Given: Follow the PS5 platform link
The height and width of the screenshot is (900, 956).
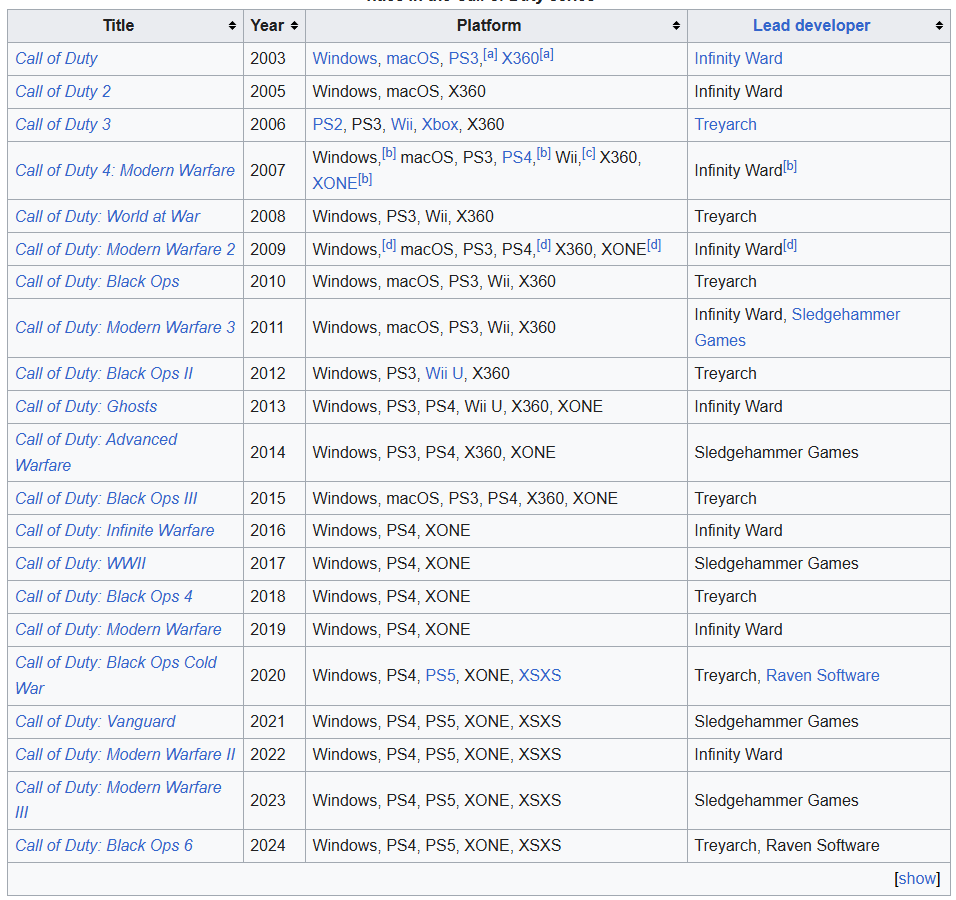Looking at the screenshot, I should [x=440, y=676].
